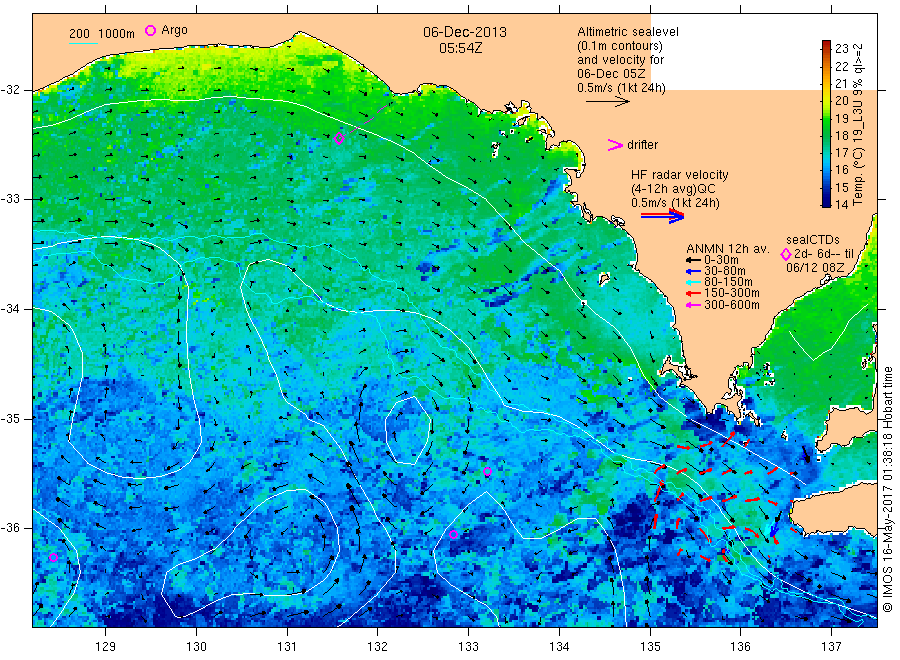Click the '137' longitude axis label
The width and height of the screenshot is (900, 660).
(831, 647)
